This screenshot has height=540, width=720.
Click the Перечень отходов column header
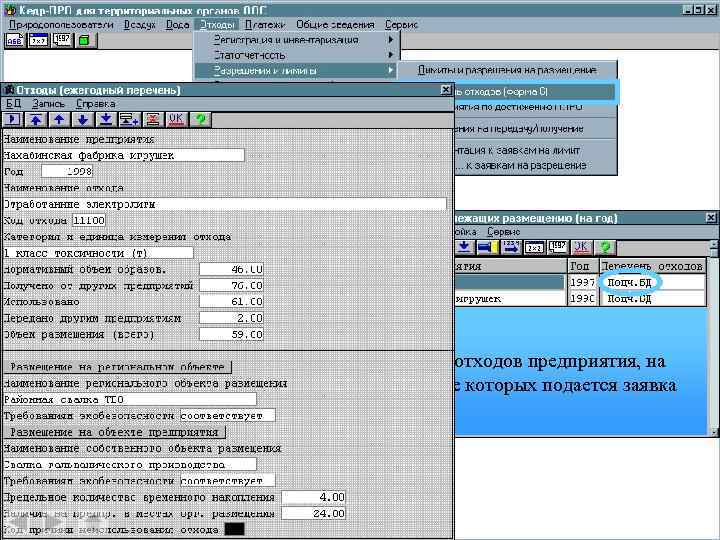pos(652,266)
